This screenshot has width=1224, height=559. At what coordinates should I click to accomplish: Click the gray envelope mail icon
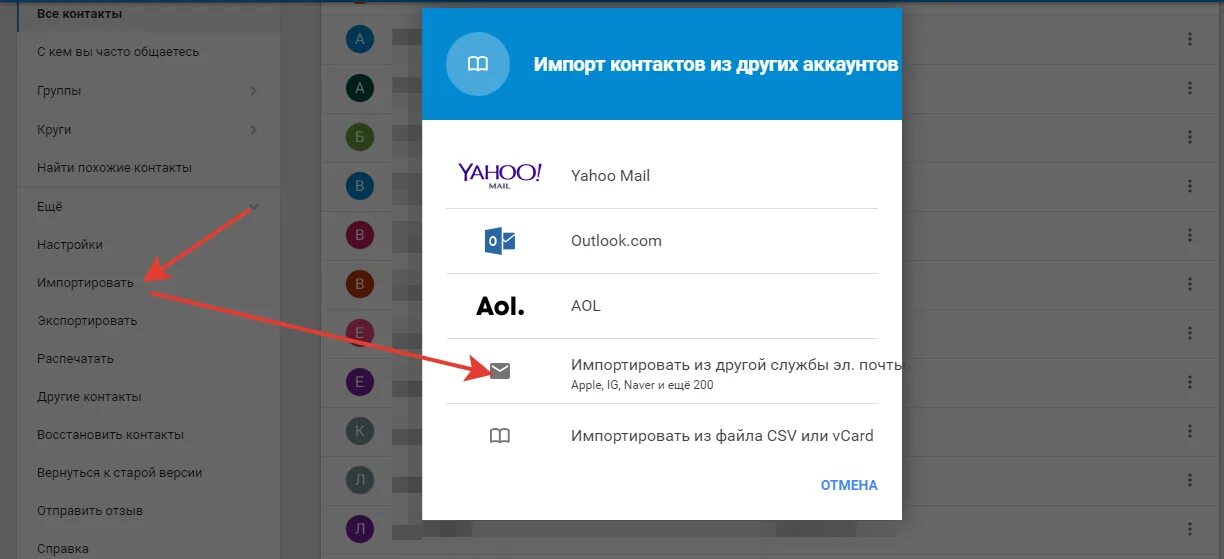tap(500, 371)
